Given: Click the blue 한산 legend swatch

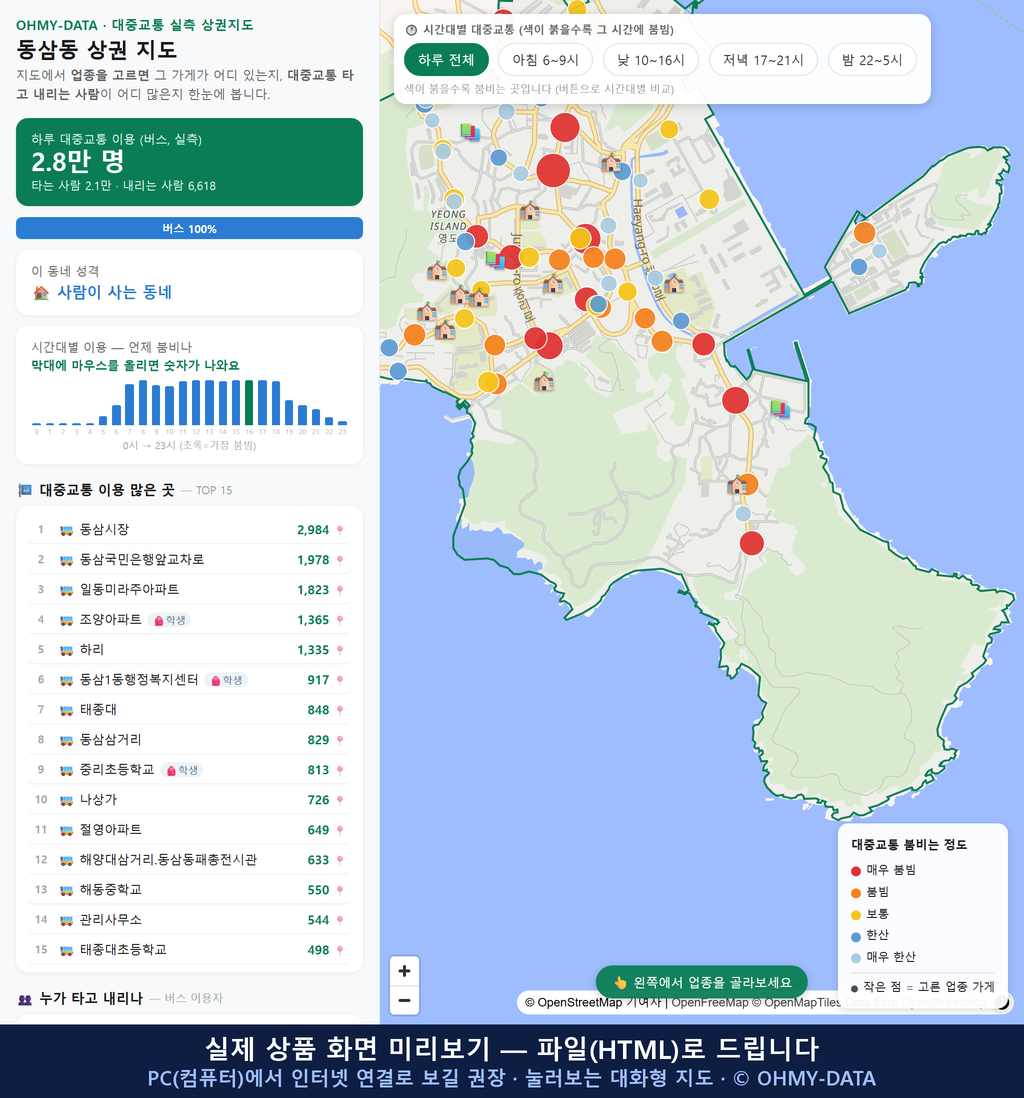Looking at the screenshot, I should click(855, 936).
